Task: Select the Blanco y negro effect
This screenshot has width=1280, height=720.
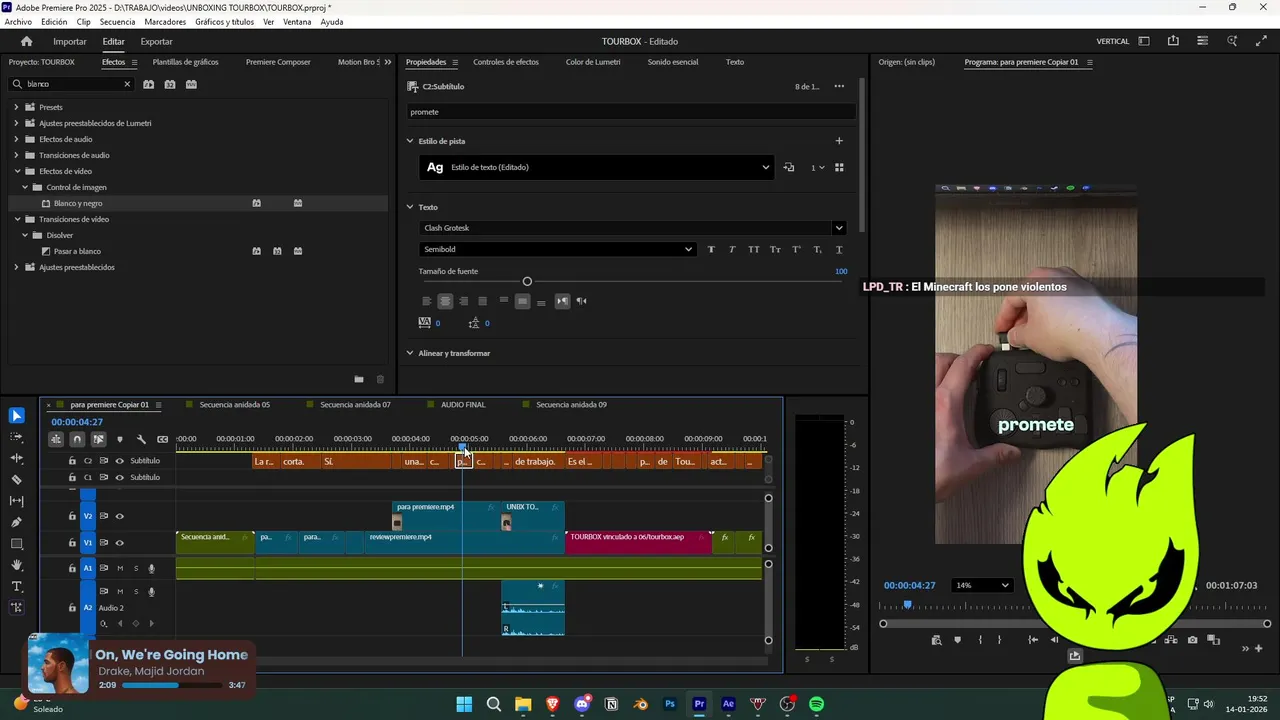Action: click(78, 203)
